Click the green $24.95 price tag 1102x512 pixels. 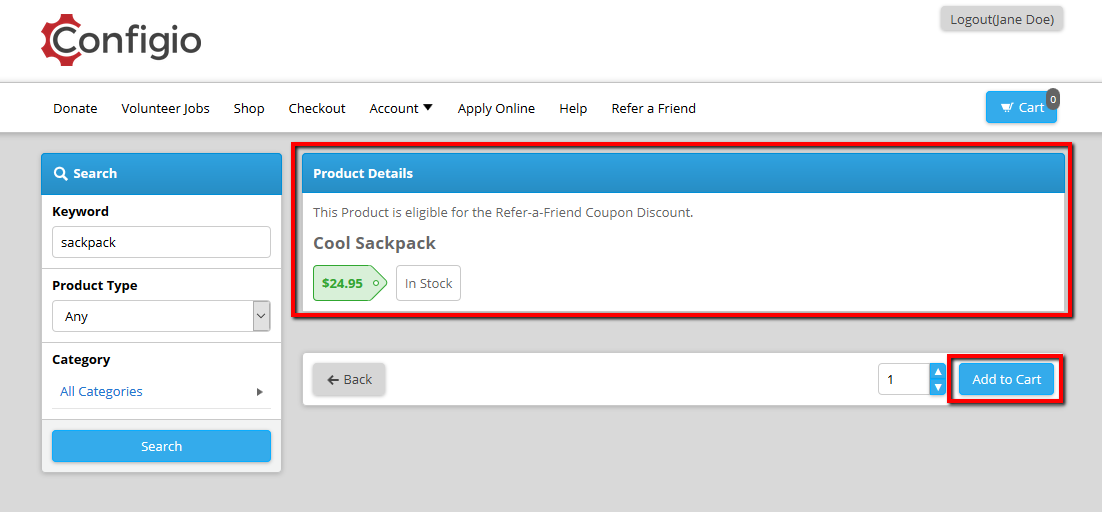click(349, 283)
